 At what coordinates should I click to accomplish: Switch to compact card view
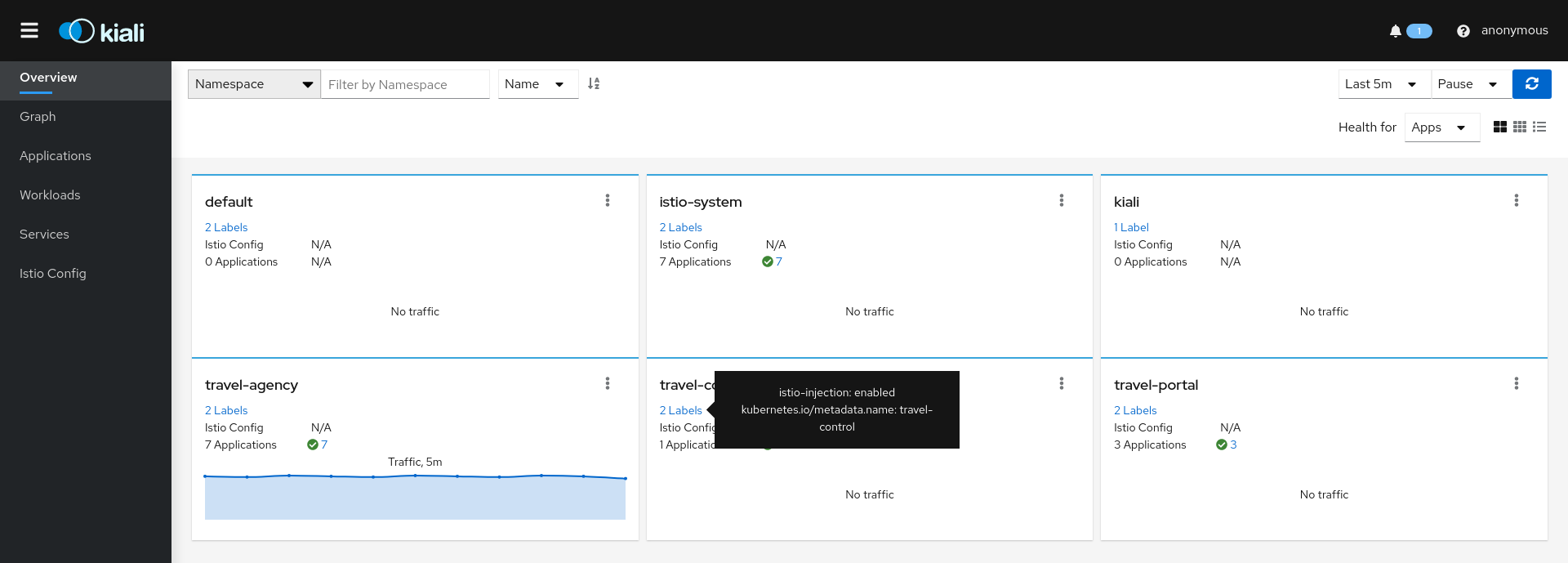[x=1519, y=127]
